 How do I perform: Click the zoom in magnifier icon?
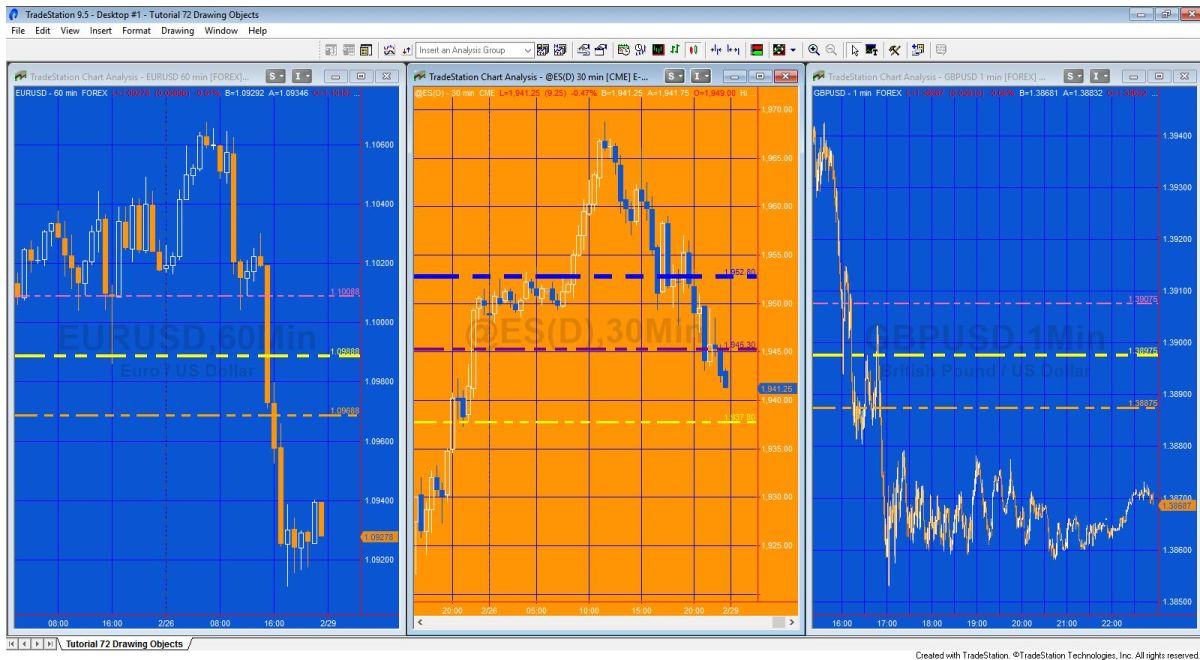(813, 50)
